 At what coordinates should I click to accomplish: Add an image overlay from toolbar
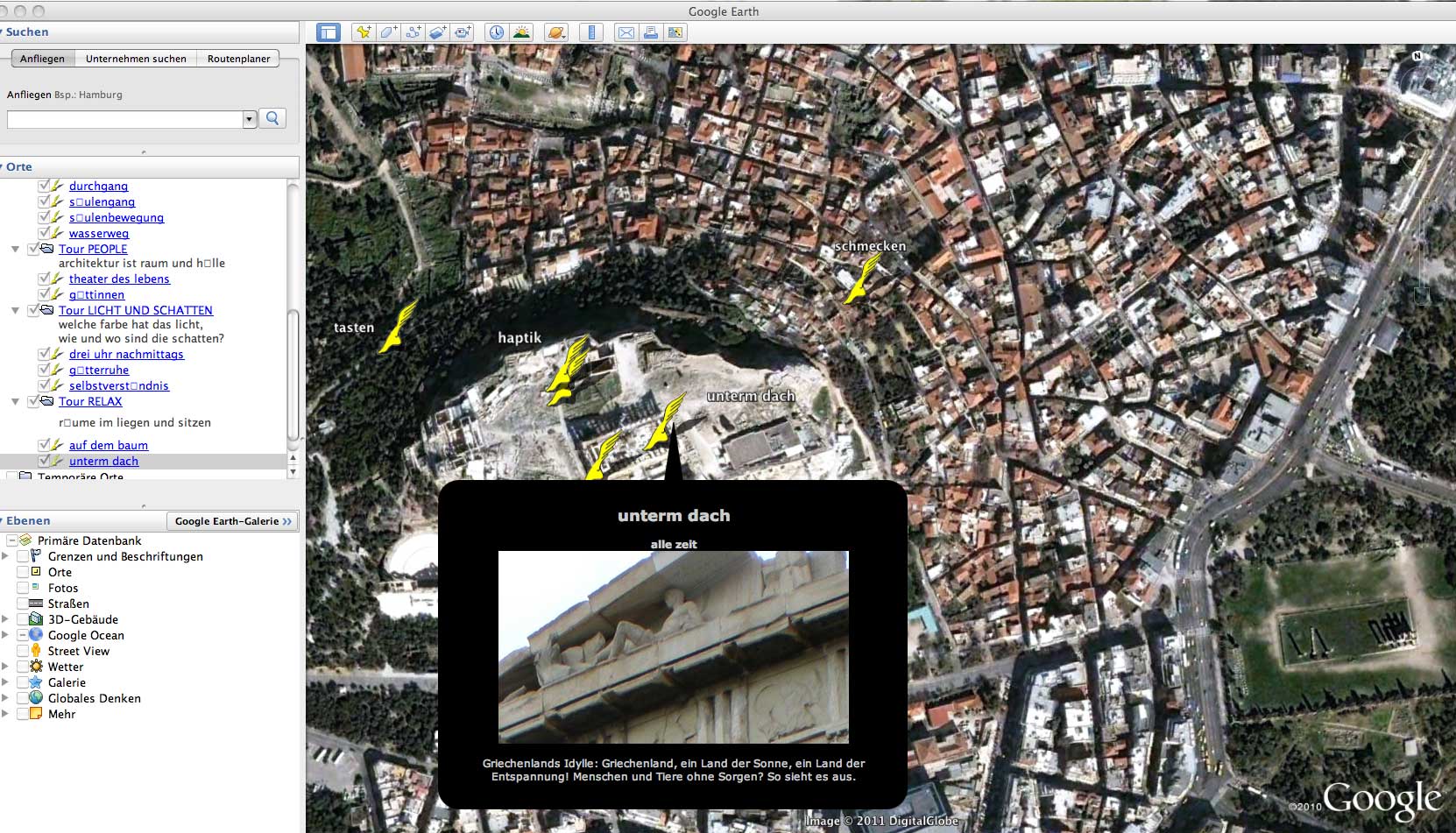point(438,32)
